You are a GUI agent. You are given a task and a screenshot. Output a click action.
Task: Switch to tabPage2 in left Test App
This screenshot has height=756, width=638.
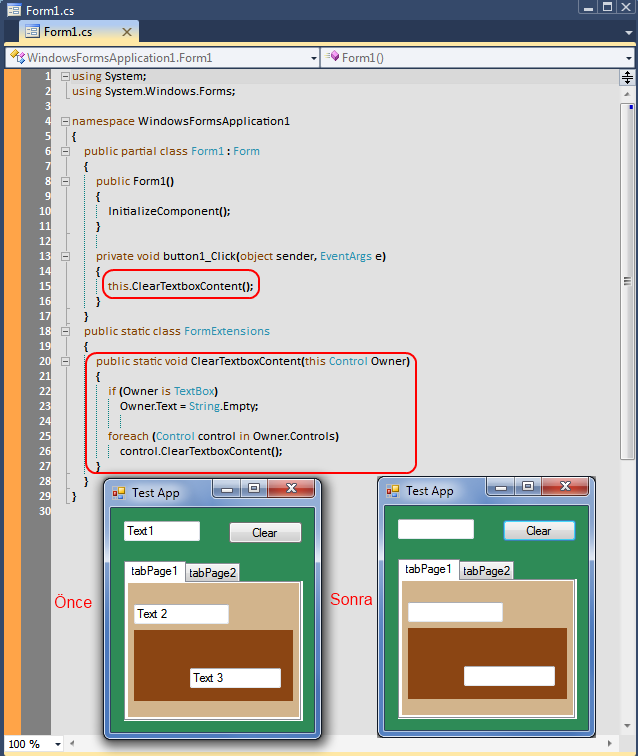tap(212, 573)
